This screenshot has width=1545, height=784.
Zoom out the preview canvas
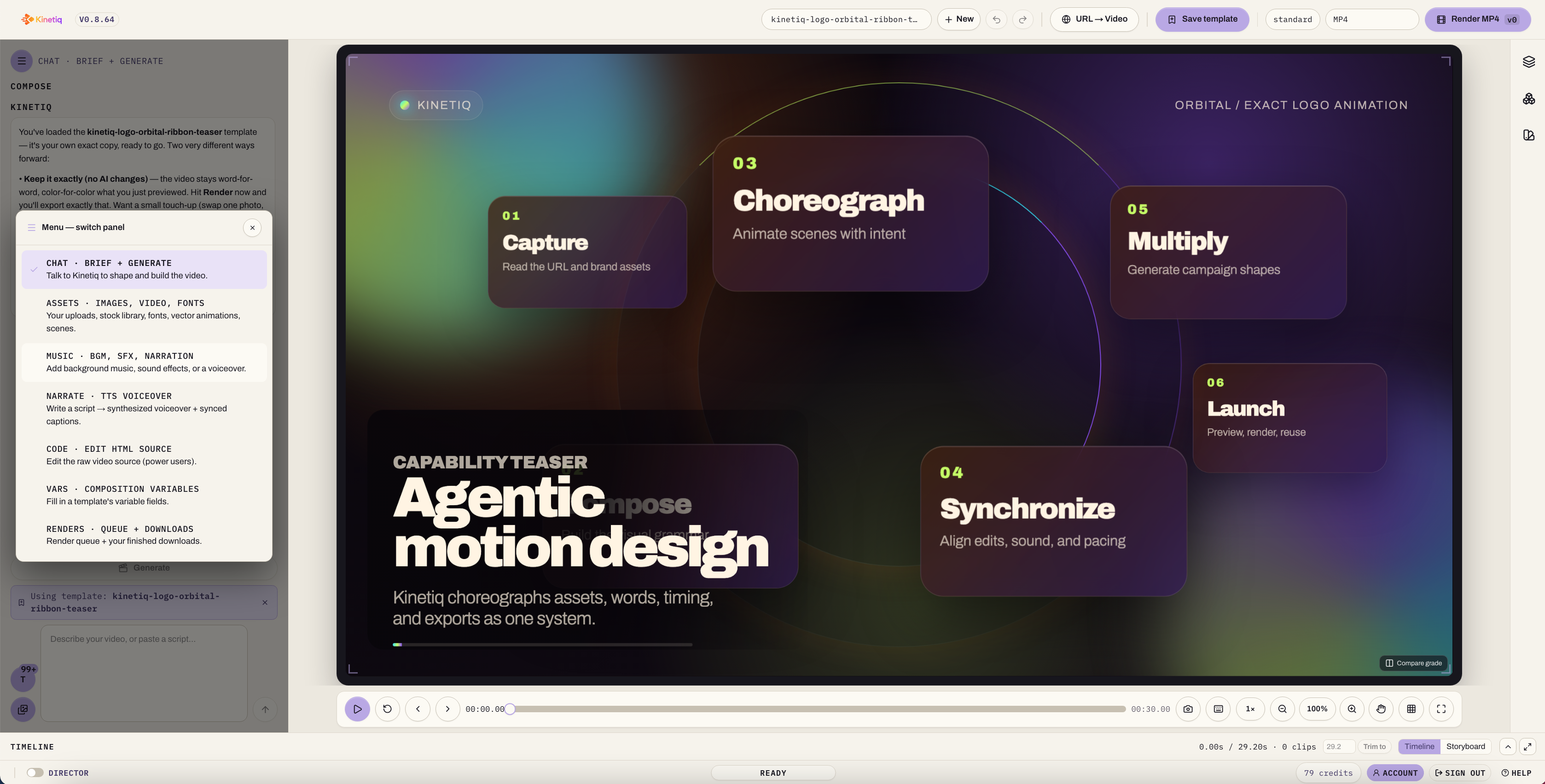click(1282, 709)
